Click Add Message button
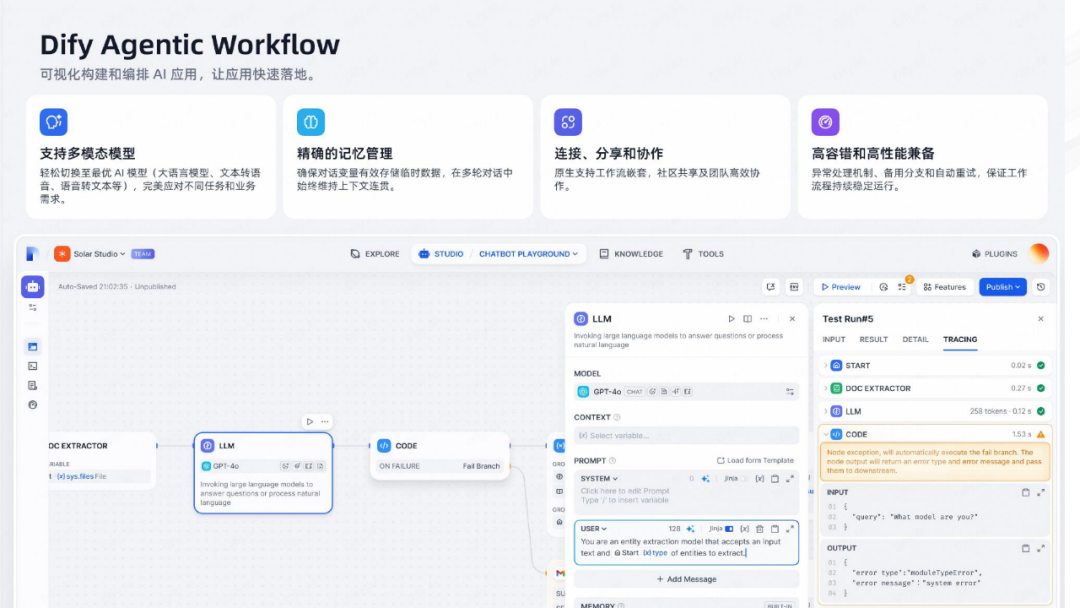 [x=686, y=579]
